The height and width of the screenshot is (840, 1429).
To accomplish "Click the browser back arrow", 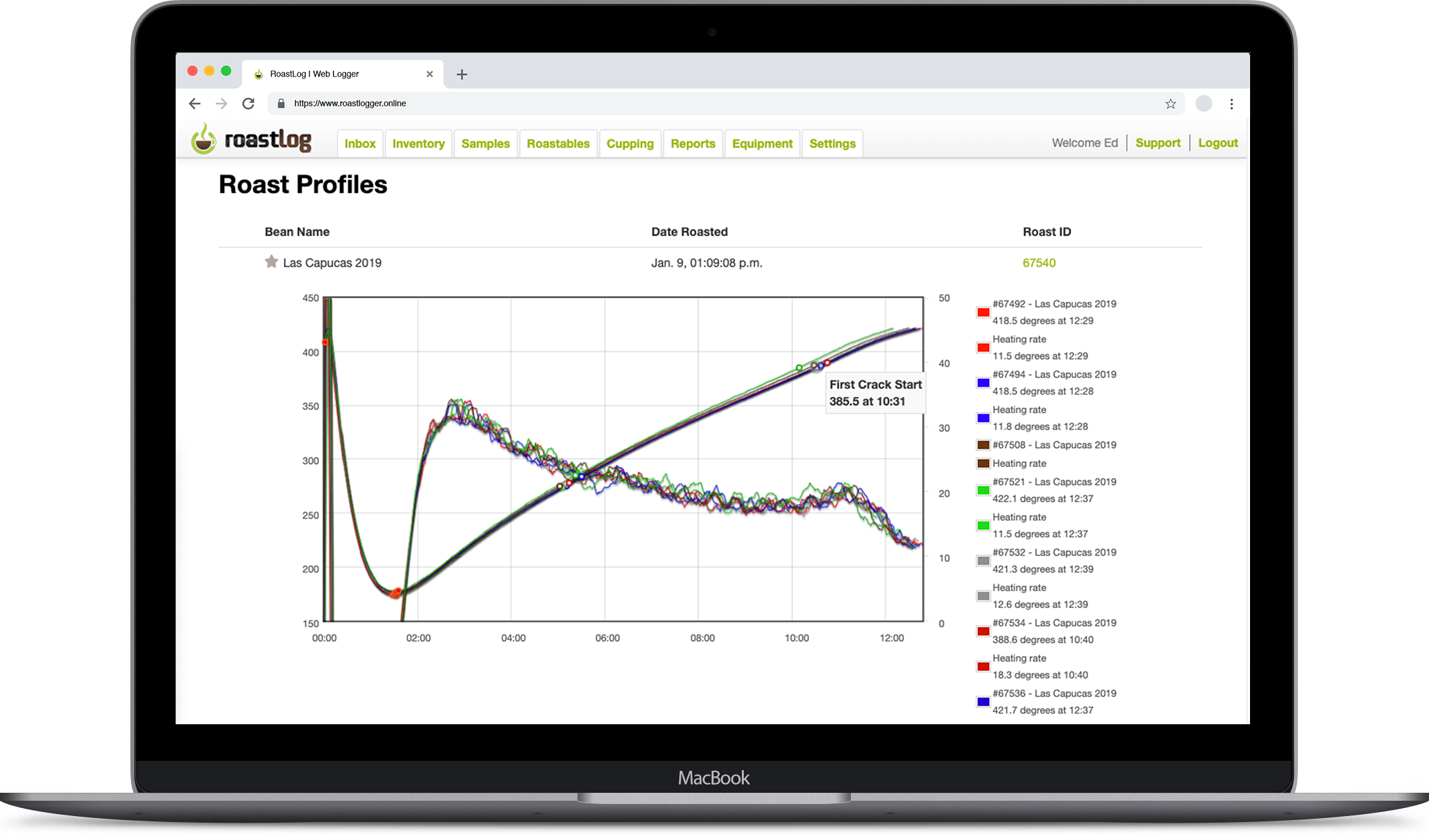I will pyautogui.click(x=194, y=104).
